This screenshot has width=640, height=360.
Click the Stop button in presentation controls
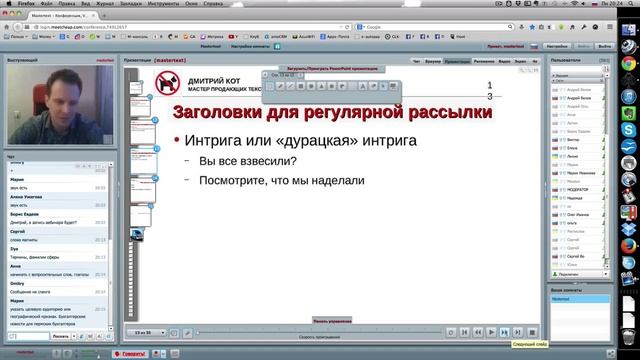tap(532, 333)
